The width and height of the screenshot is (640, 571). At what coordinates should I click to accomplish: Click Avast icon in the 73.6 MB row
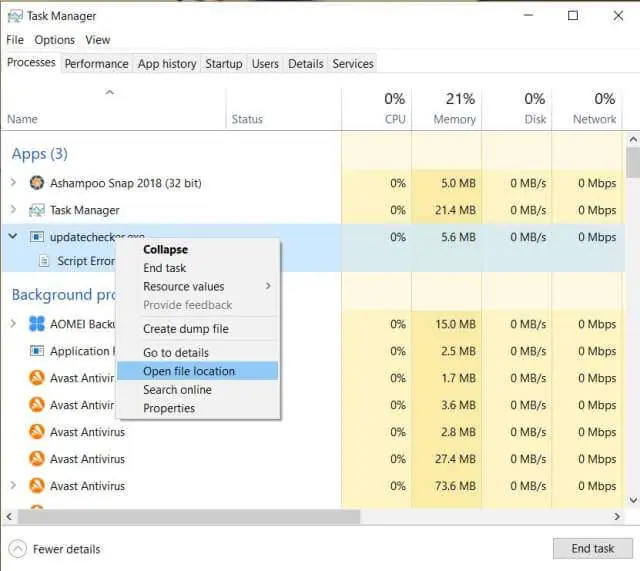pos(37,486)
